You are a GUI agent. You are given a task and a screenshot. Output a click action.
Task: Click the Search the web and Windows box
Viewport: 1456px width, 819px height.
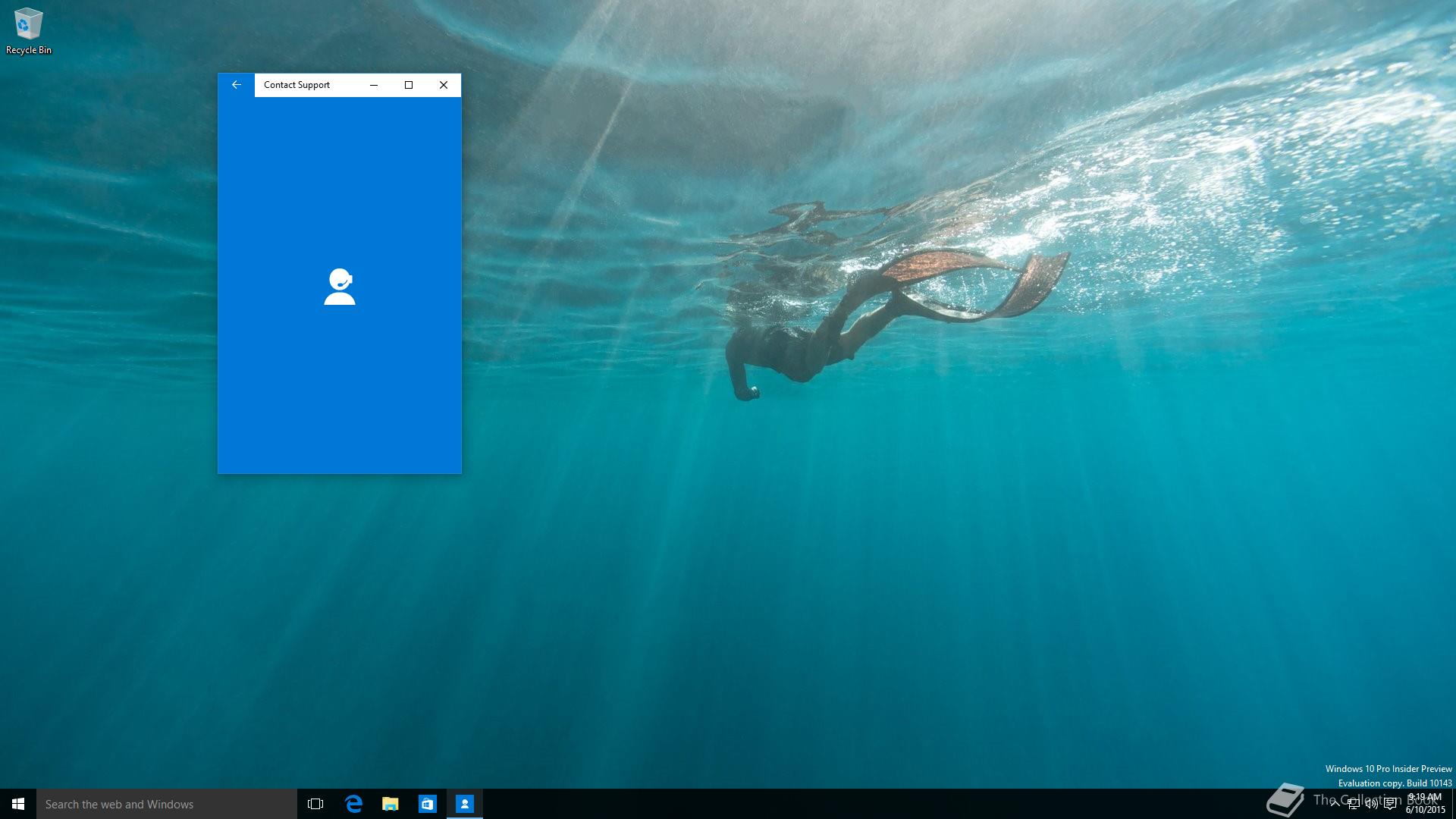tap(167, 804)
